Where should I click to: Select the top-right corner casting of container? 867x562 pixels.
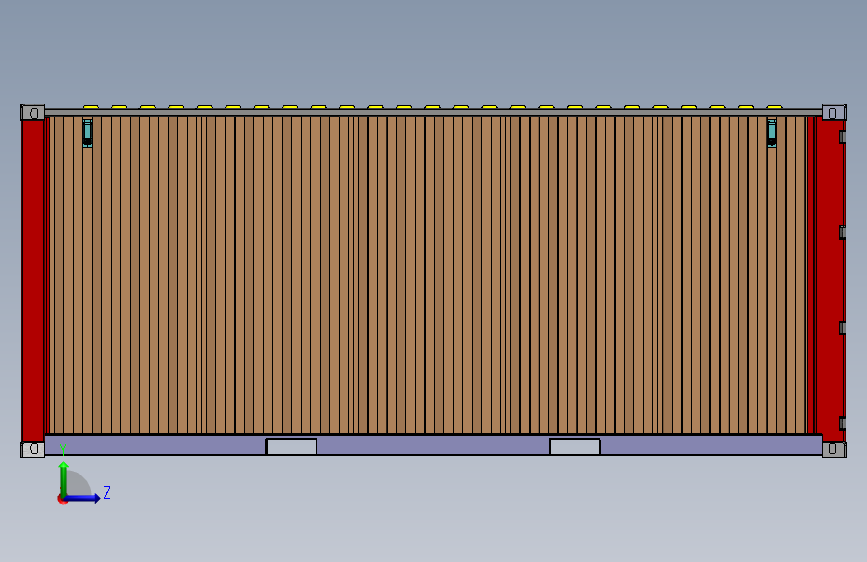(x=834, y=112)
